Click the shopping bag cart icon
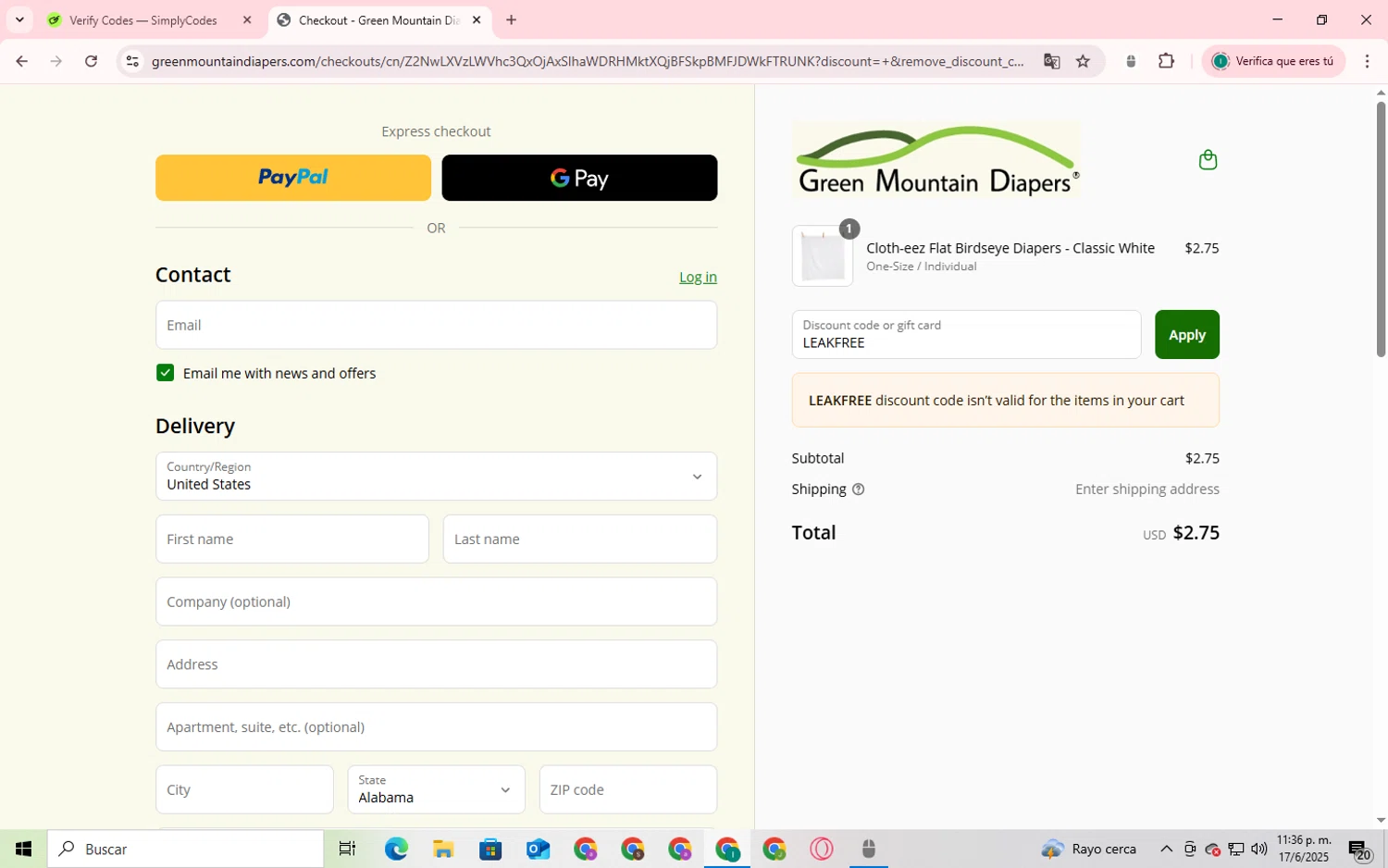The image size is (1388, 868). [1208, 160]
